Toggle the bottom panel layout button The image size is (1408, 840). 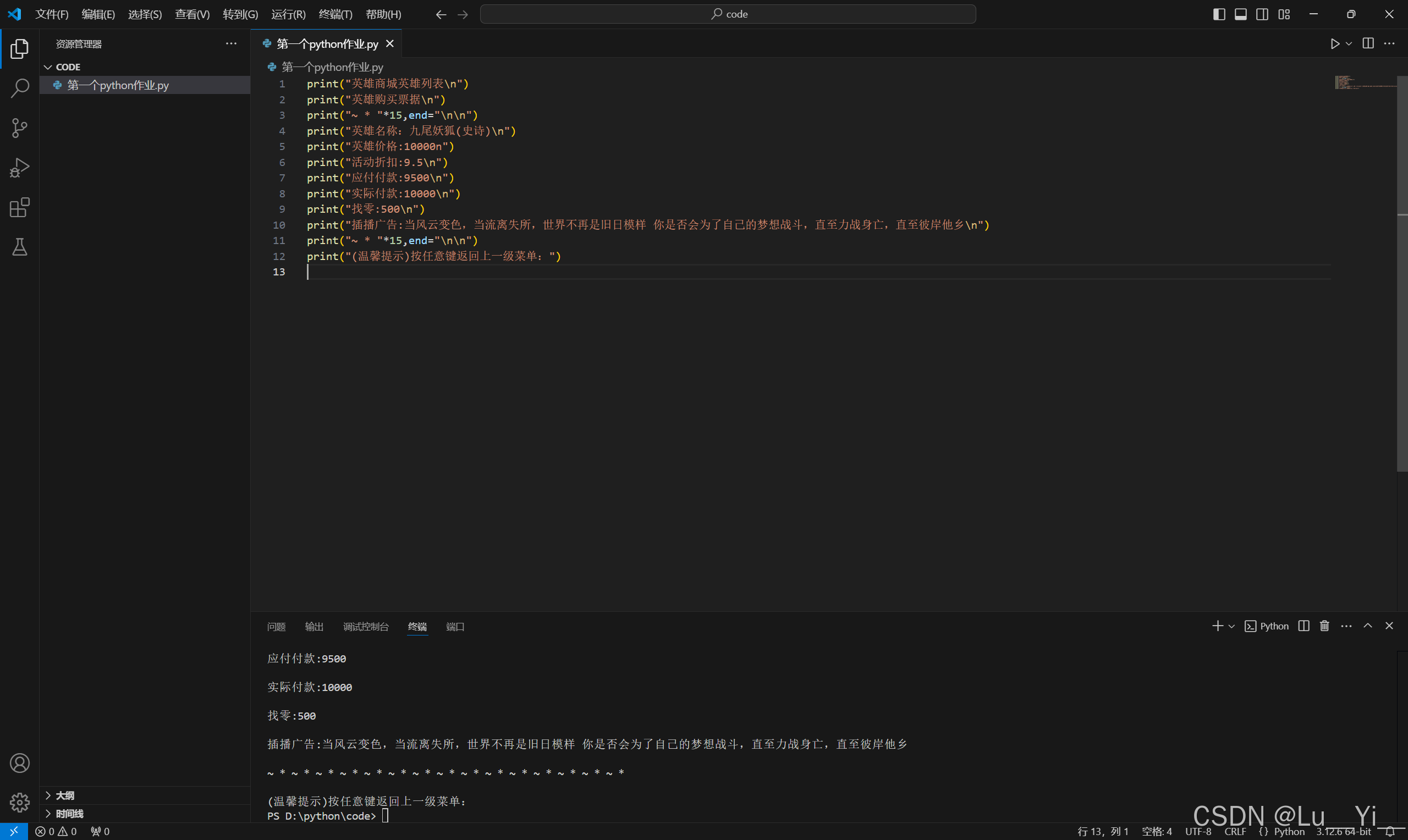(x=1240, y=14)
